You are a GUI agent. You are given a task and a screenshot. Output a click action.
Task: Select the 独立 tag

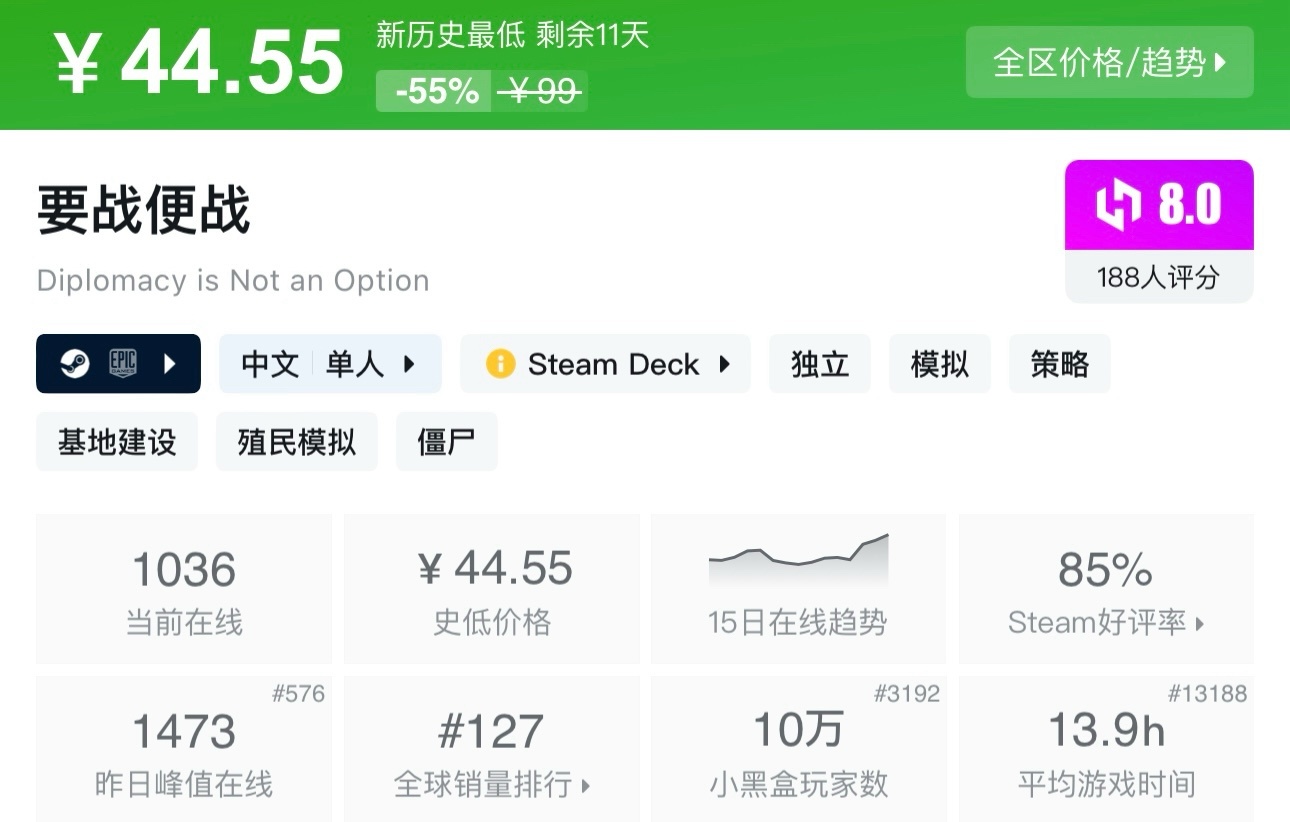coord(819,364)
